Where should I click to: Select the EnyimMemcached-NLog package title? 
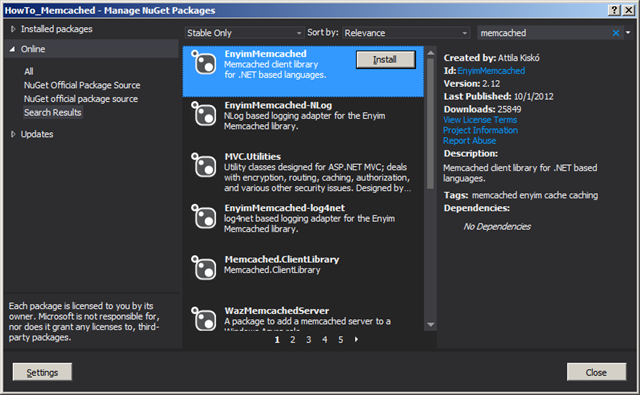point(278,105)
